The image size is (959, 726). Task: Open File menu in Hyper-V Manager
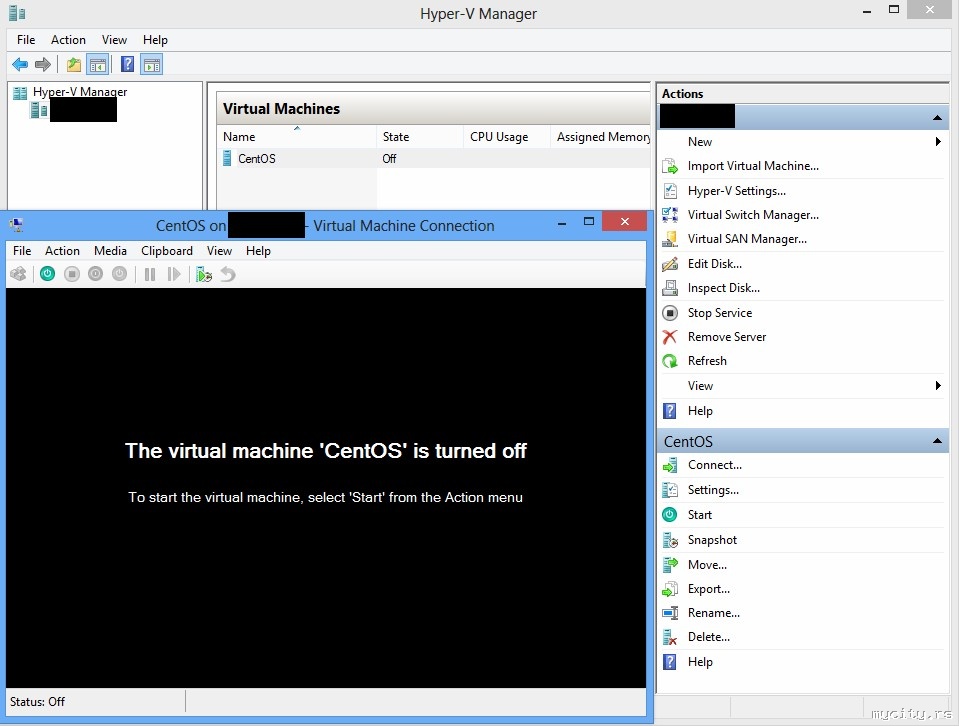(26, 40)
